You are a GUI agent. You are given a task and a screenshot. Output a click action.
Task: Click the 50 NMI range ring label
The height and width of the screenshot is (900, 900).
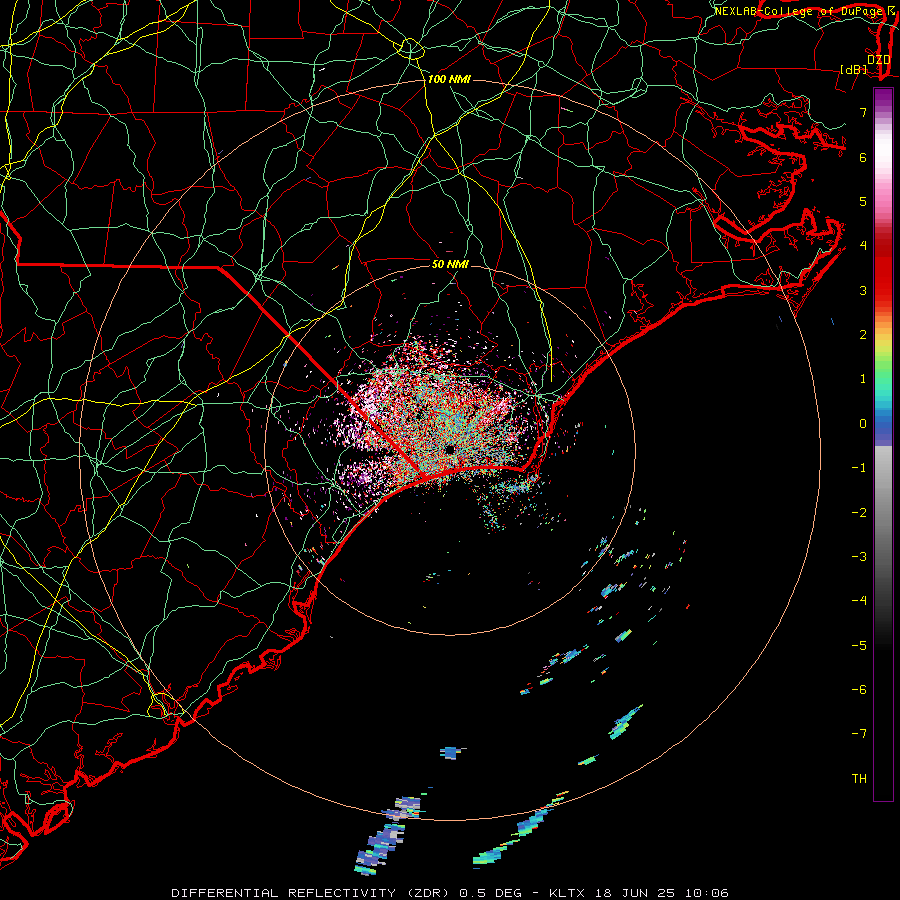click(450, 264)
